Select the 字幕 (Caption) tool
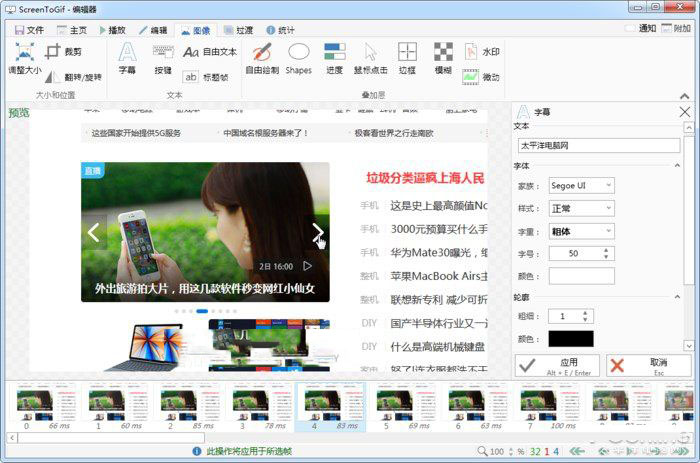This screenshot has height=463, width=700. tap(127, 58)
